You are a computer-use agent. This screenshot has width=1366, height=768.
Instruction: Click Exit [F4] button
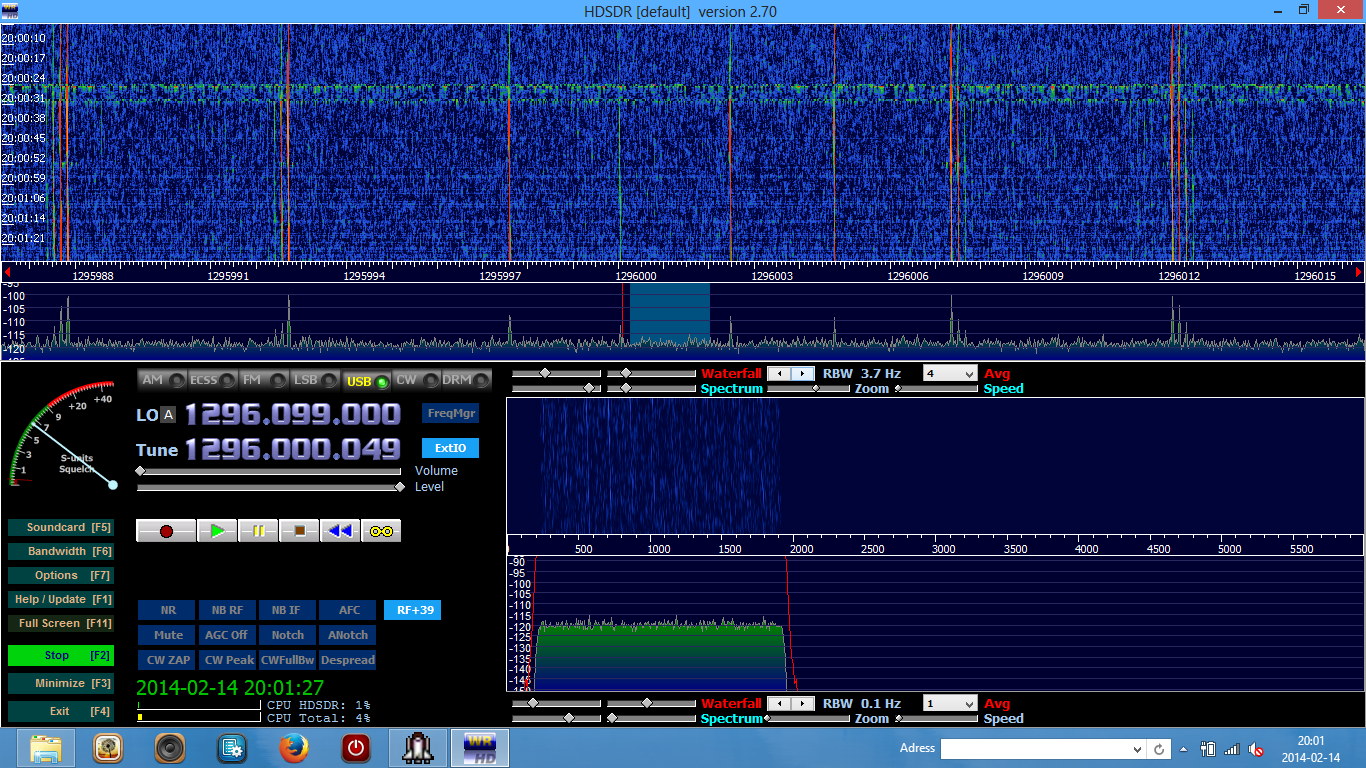(x=60, y=711)
